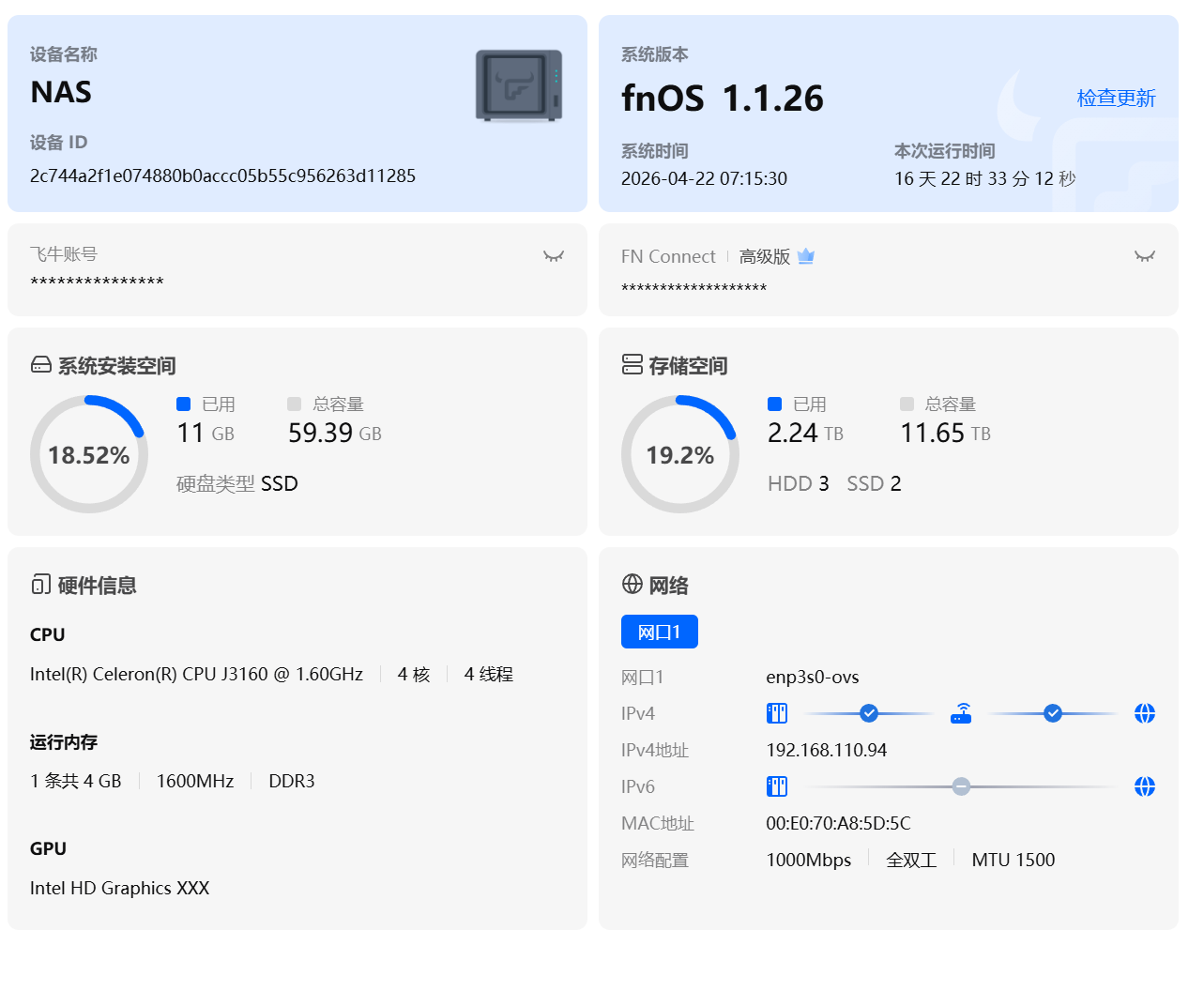
Task: Click the IPv6 disconnected status marker
Action: (961, 786)
